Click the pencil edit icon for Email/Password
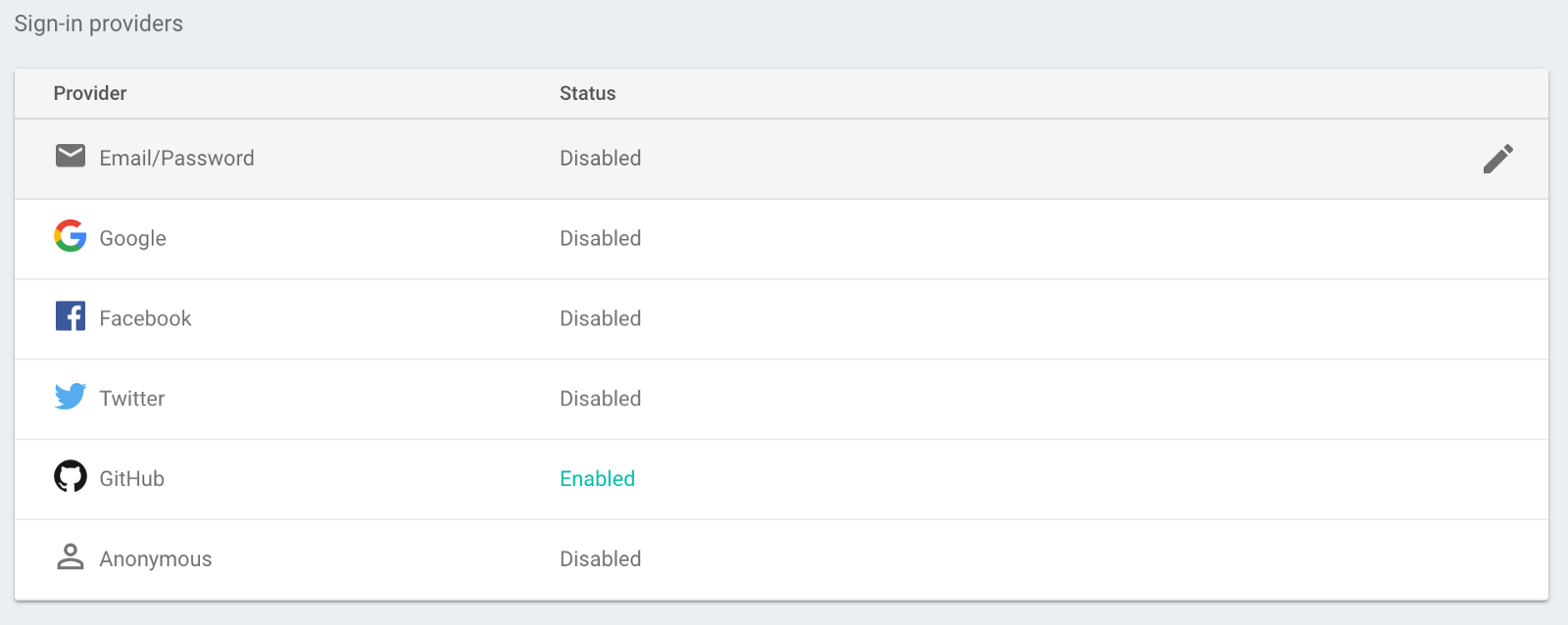 (x=1497, y=159)
